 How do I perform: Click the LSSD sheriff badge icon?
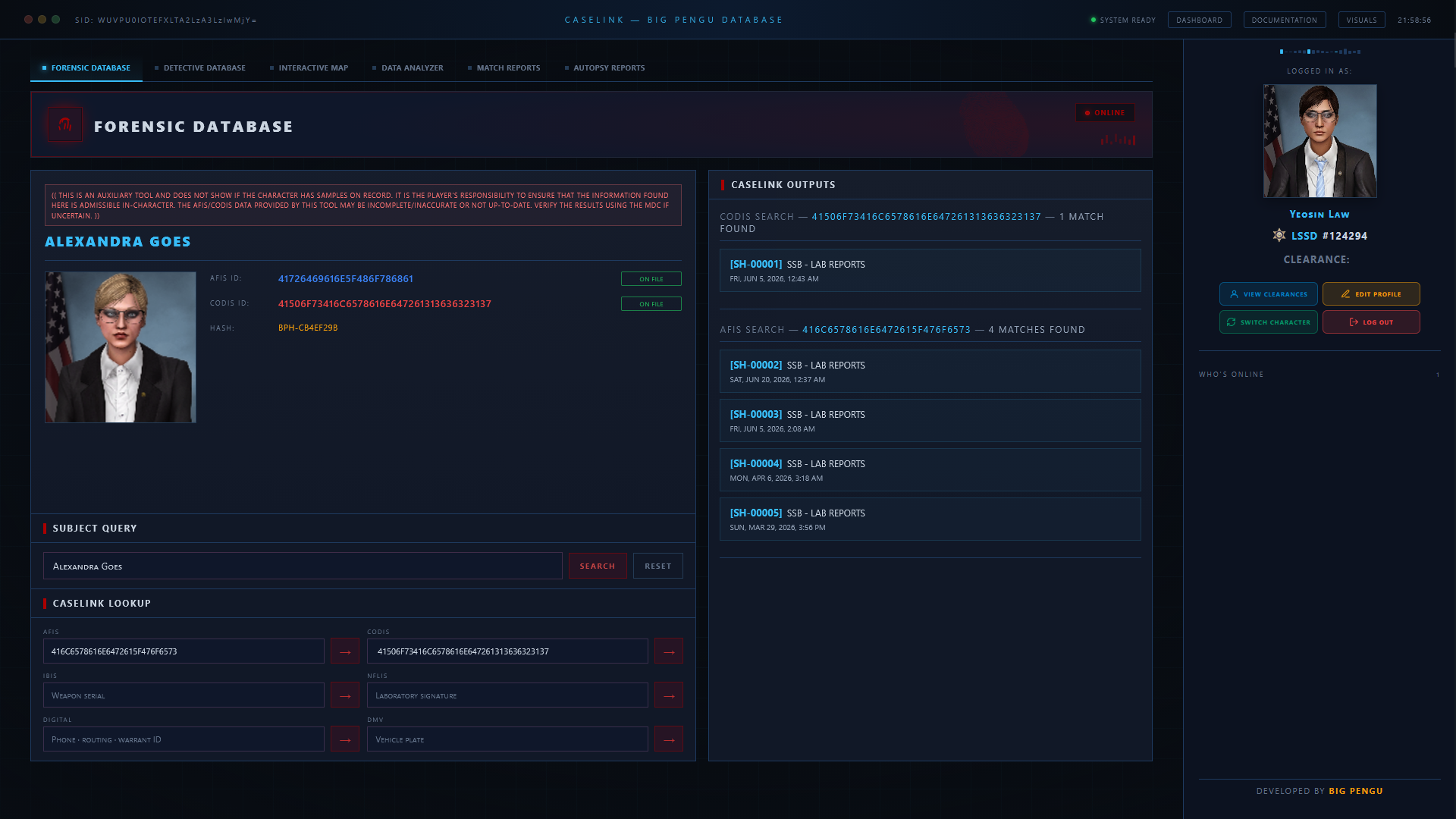[1279, 235]
